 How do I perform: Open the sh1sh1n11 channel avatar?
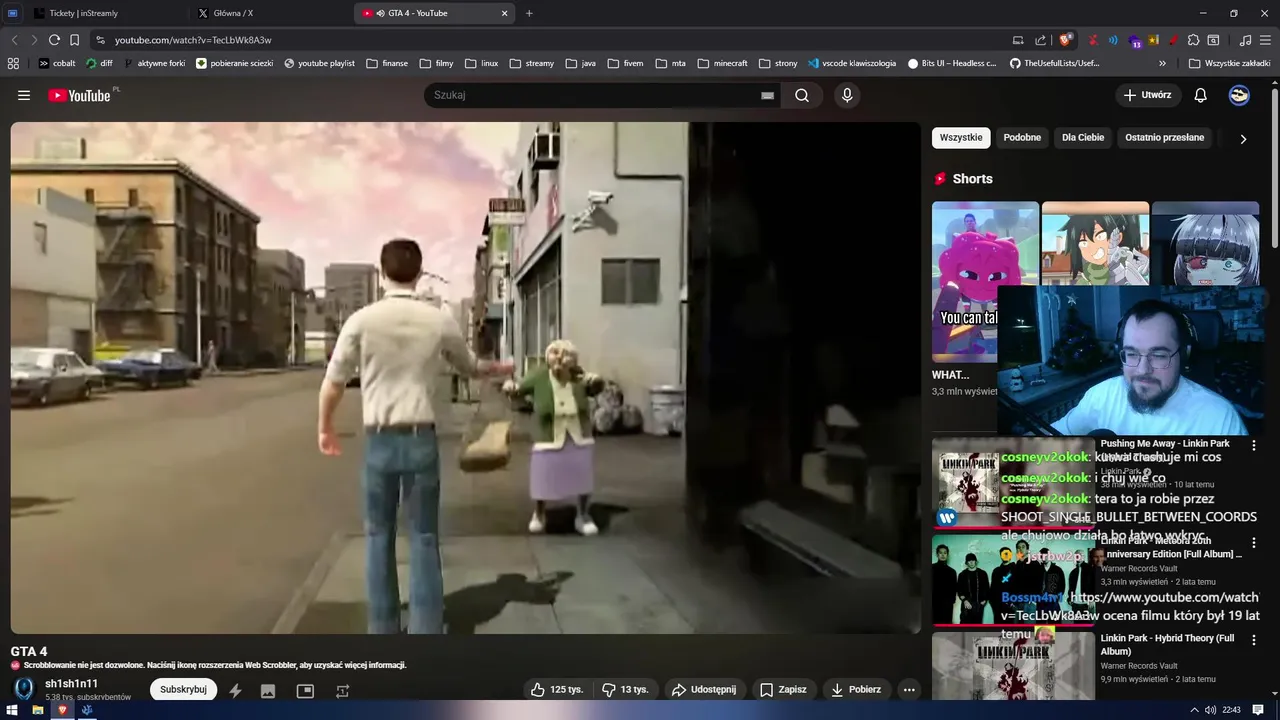tap(24, 689)
